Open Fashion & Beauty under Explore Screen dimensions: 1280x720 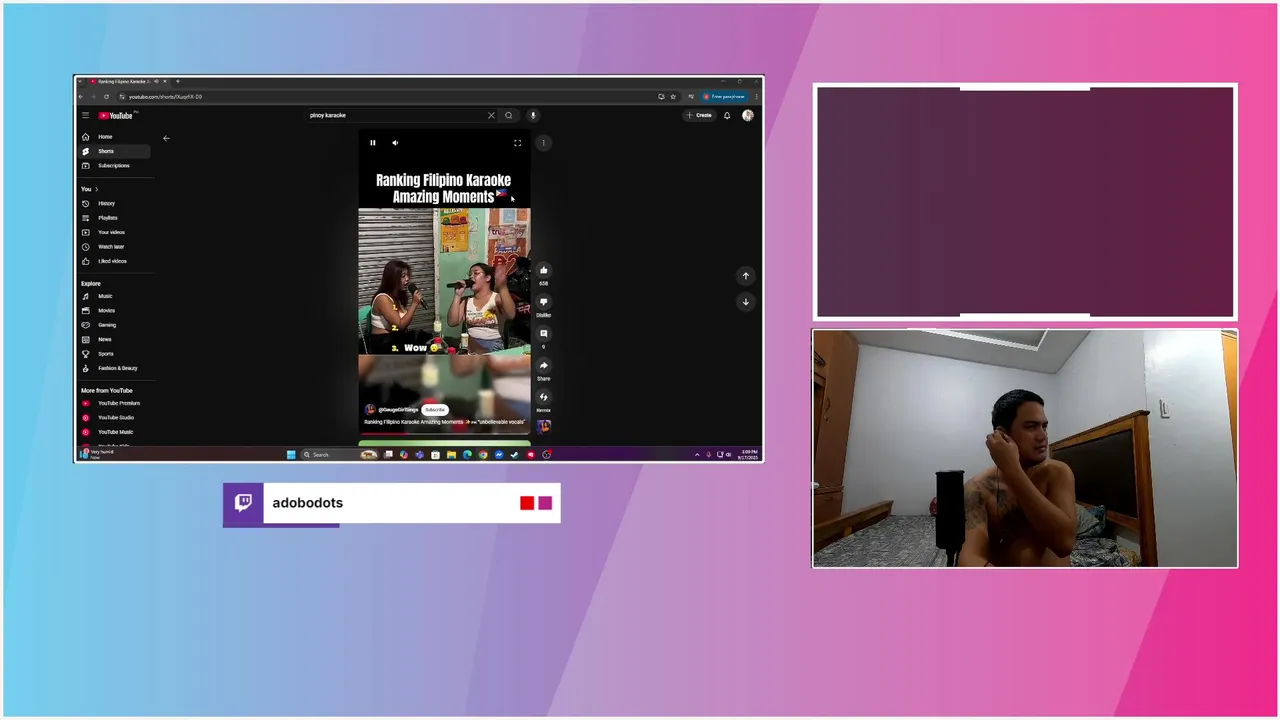click(114, 368)
